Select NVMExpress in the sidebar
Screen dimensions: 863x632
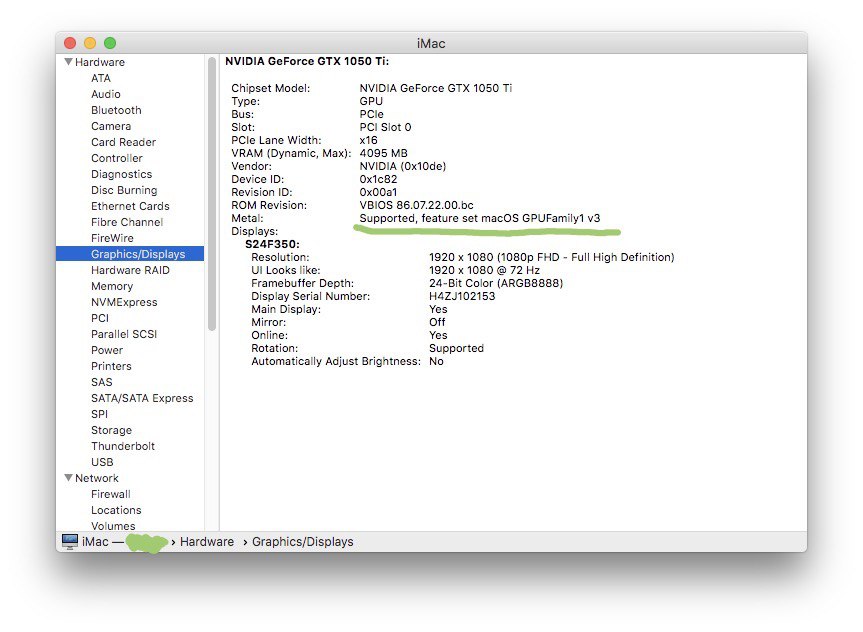tap(124, 302)
